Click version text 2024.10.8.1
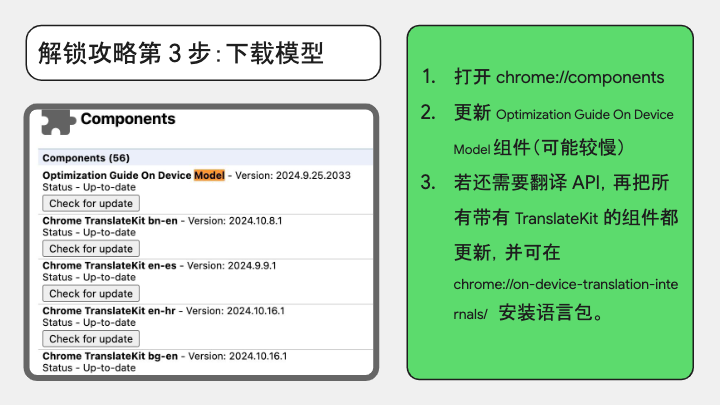Image resolution: width=720 pixels, height=405 pixels. (255, 221)
